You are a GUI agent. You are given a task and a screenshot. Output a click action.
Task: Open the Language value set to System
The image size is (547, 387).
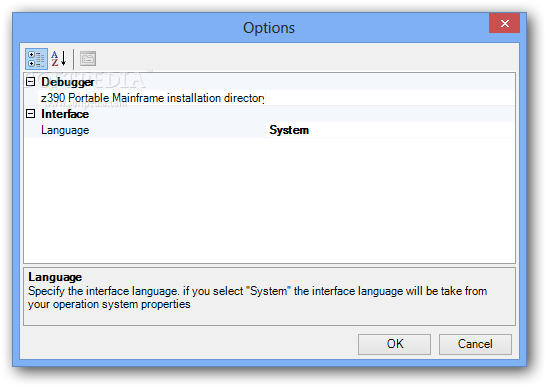pyautogui.click(x=390, y=130)
